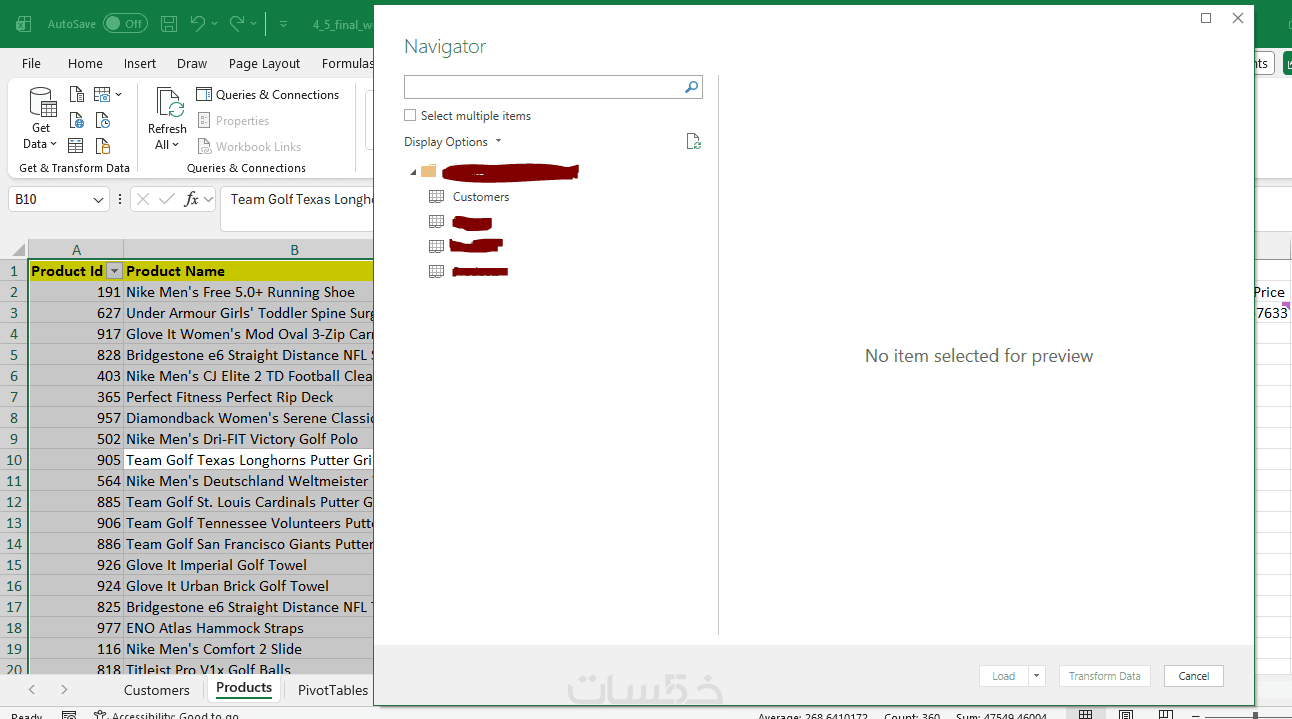Switch to the Customers sheet tab

click(156, 690)
